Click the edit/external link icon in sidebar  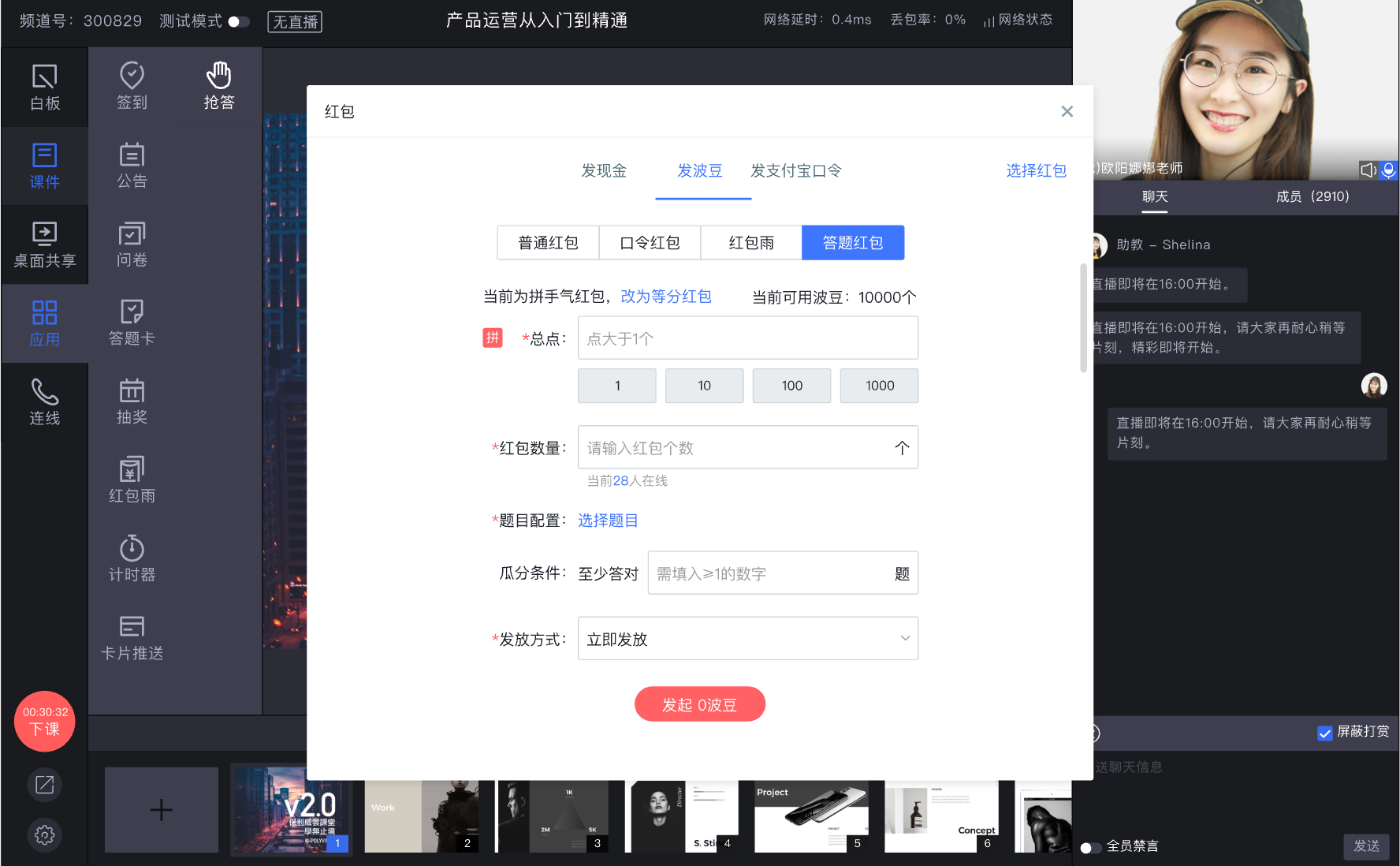(45, 785)
